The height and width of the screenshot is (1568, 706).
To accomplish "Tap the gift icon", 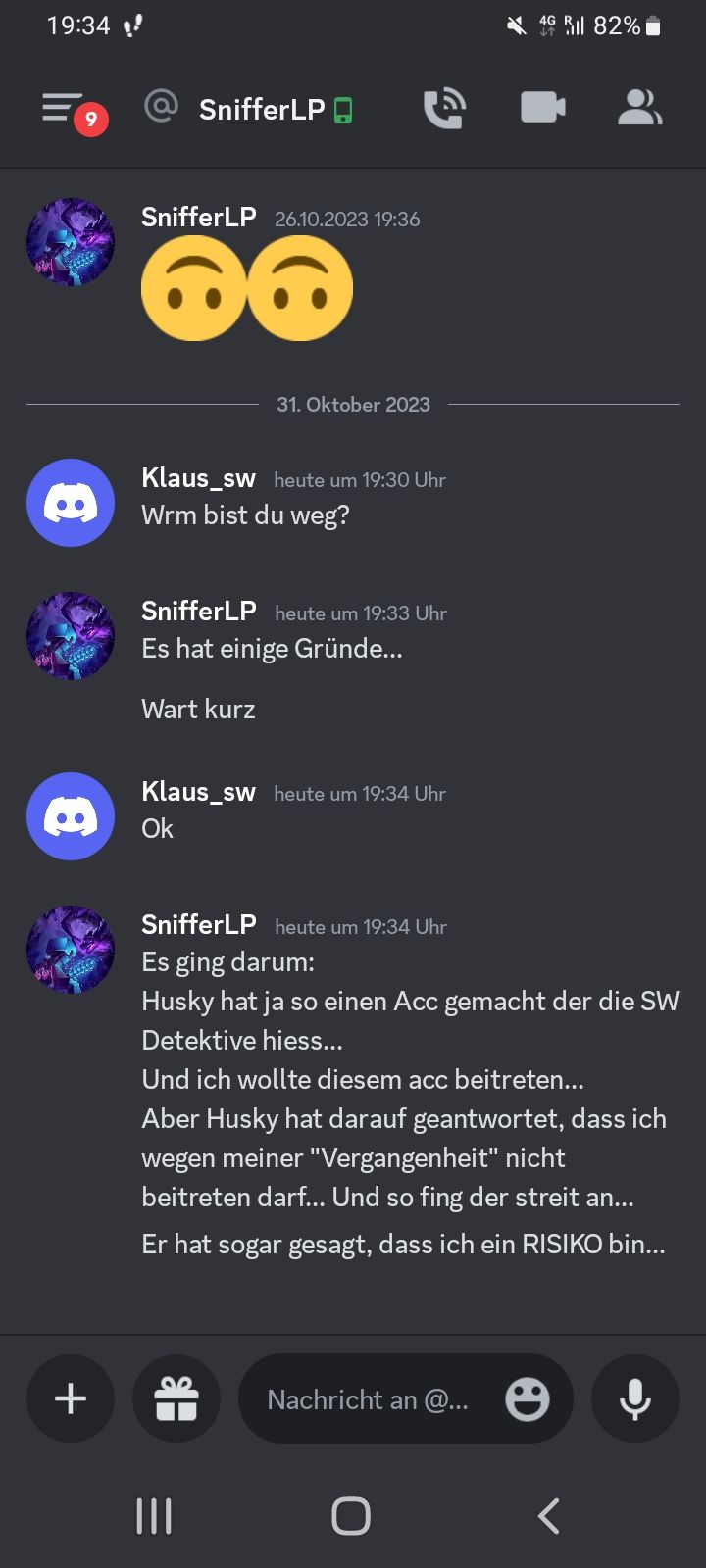I will 176,1398.
